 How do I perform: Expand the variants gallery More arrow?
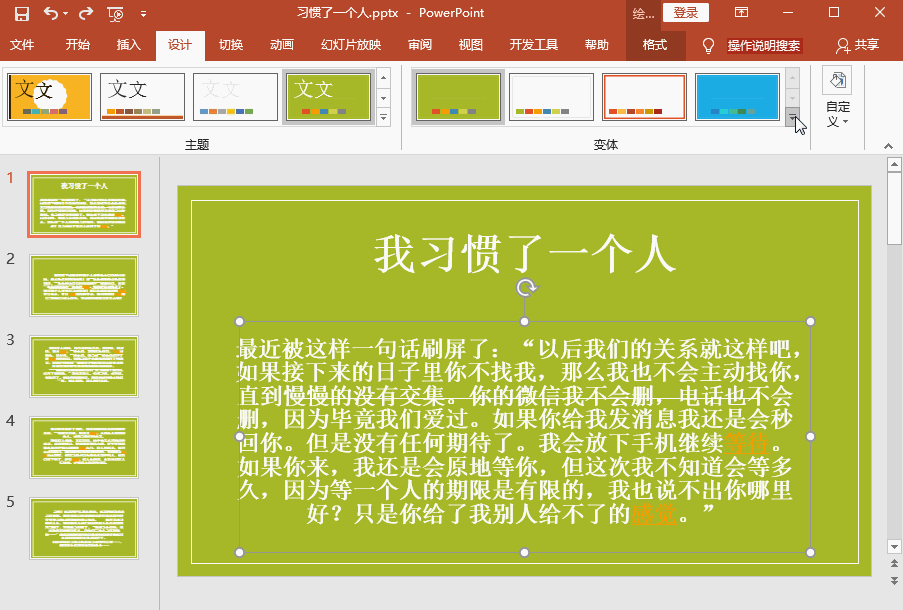point(793,117)
